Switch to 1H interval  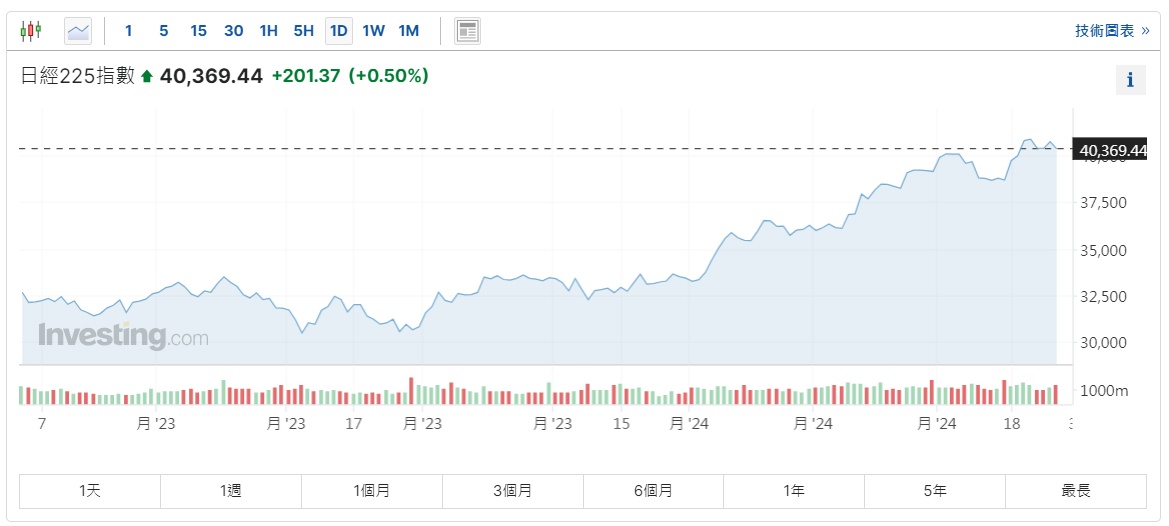tap(268, 31)
